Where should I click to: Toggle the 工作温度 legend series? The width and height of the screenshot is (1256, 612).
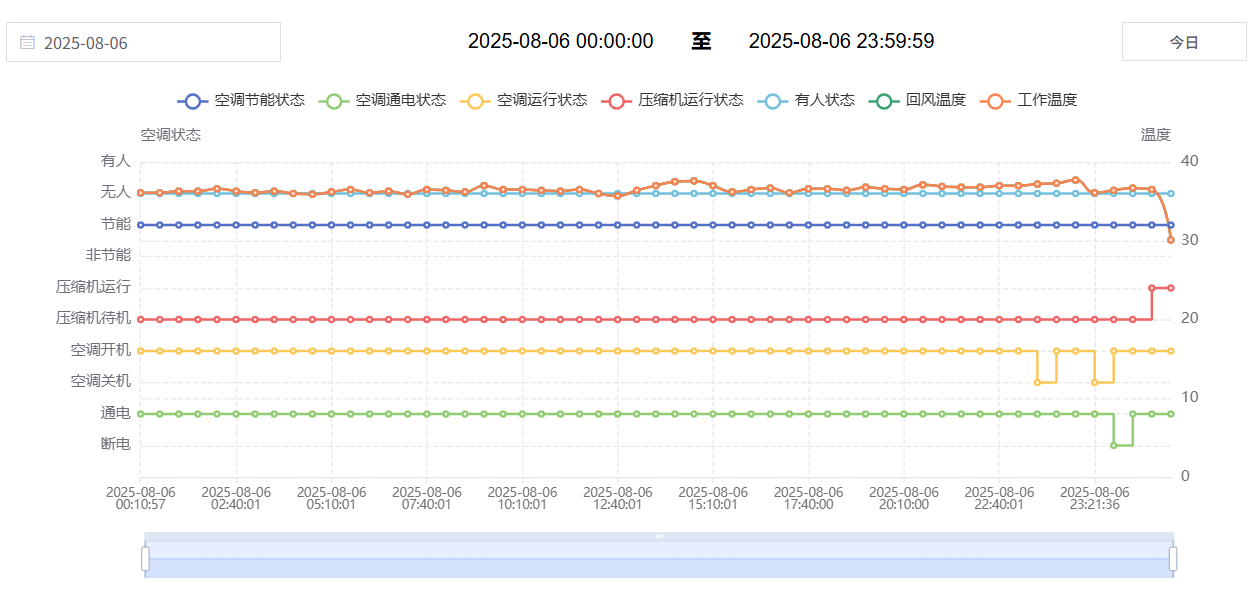pyautogui.click(x=1029, y=100)
